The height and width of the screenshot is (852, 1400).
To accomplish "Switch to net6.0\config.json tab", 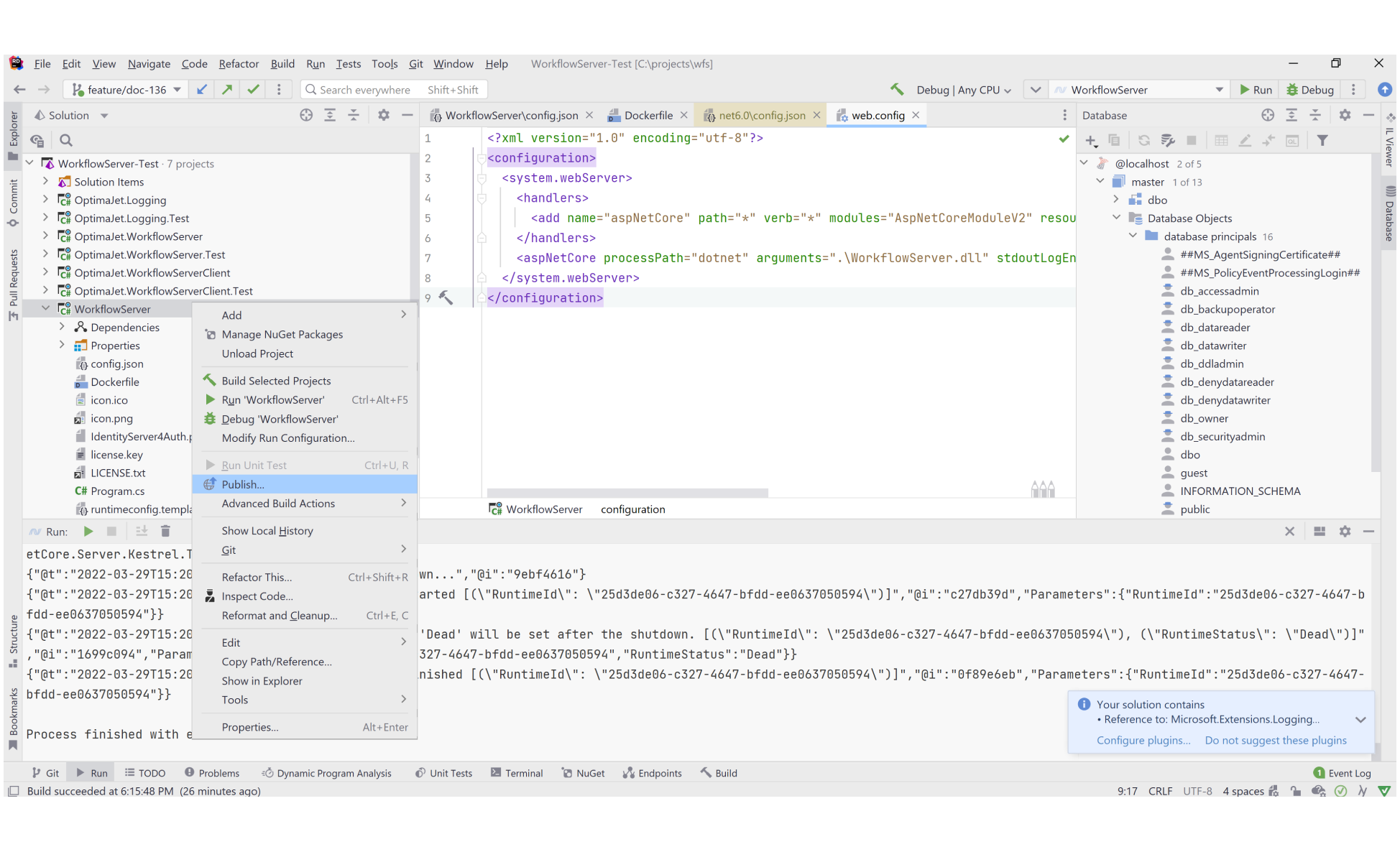I will pyautogui.click(x=761, y=115).
